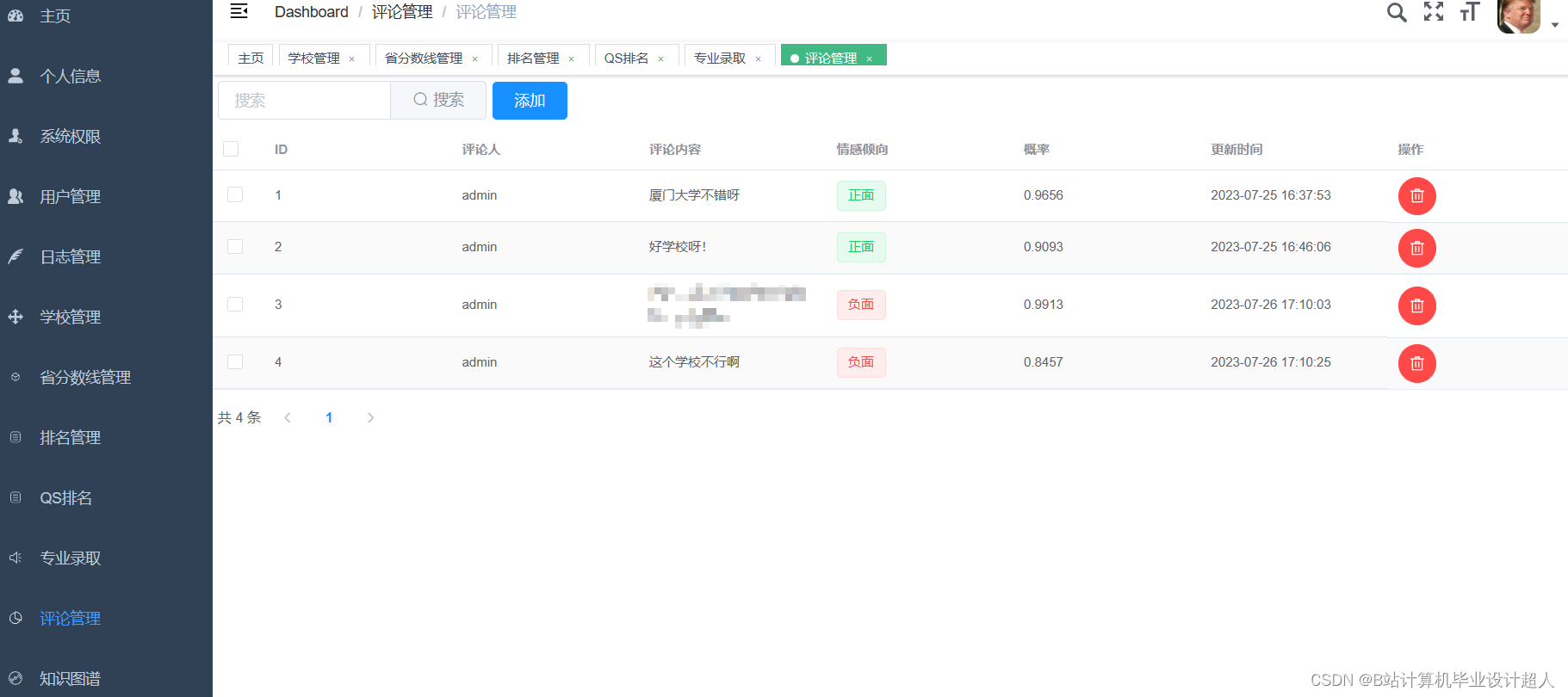Viewport: 1568px width, 697px height.
Task: Close the 专业录取 tab
Action: [x=758, y=59]
